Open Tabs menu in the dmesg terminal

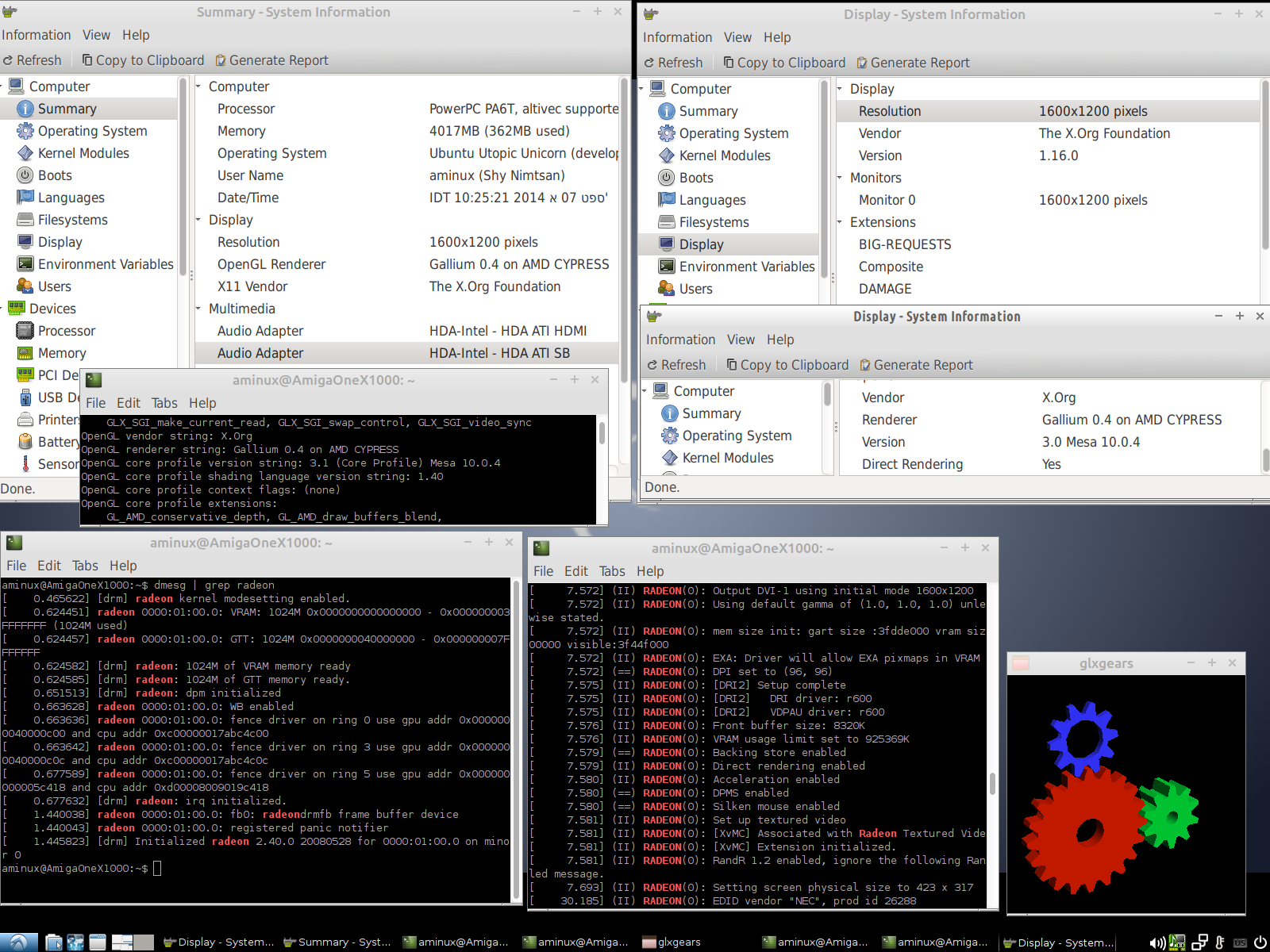point(85,566)
